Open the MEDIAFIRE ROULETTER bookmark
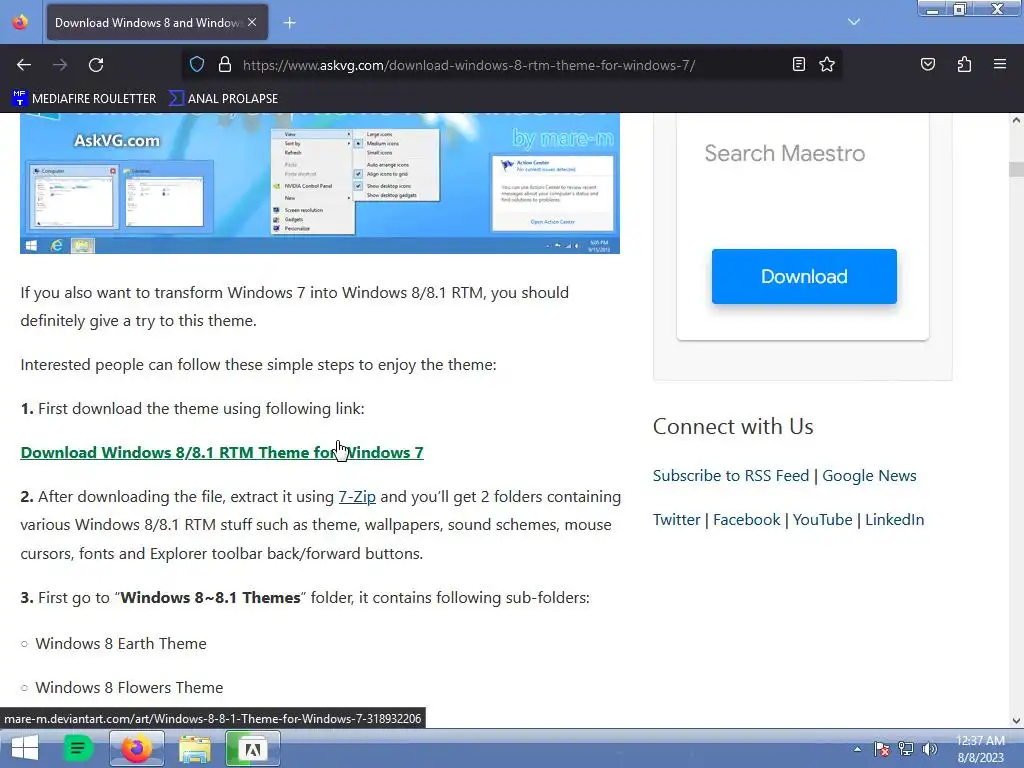This screenshot has height=768, width=1024. pos(84,99)
